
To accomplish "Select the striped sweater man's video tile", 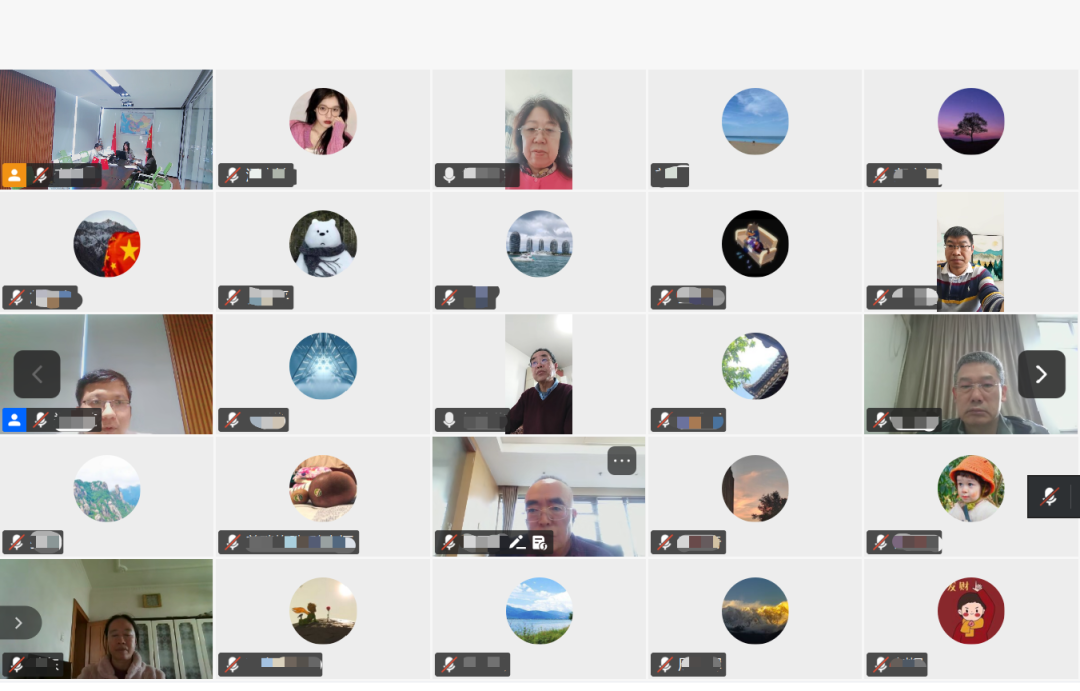I will 970,252.
